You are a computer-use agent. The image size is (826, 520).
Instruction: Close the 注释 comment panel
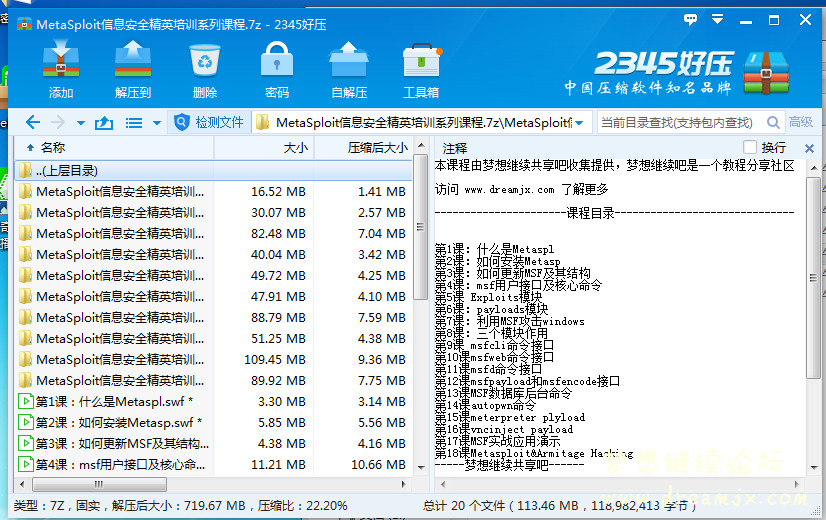coord(810,148)
